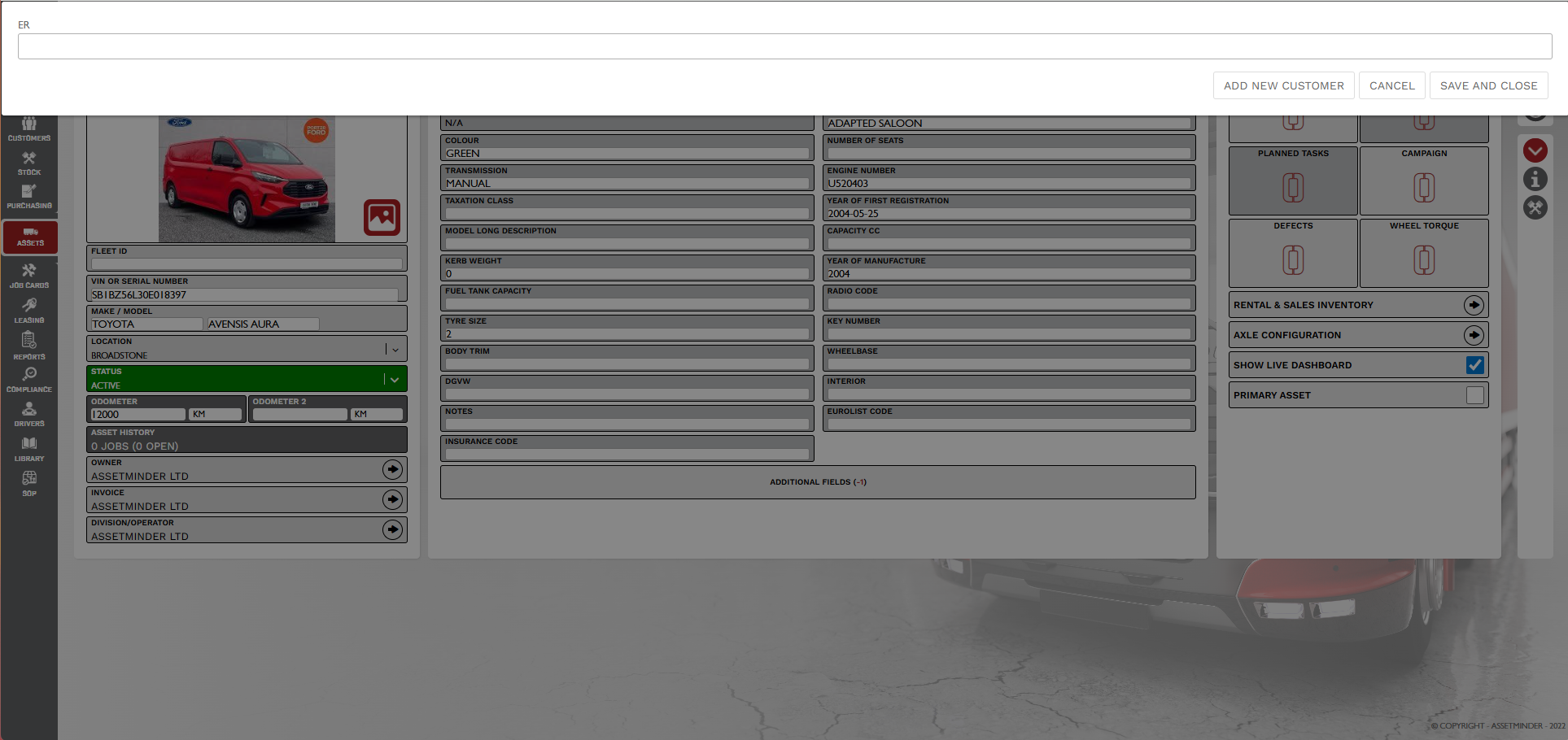Open the info icon on right panel
This screenshot has height=740, width=1568.
pyautogui.click(x=1535, y=179)
